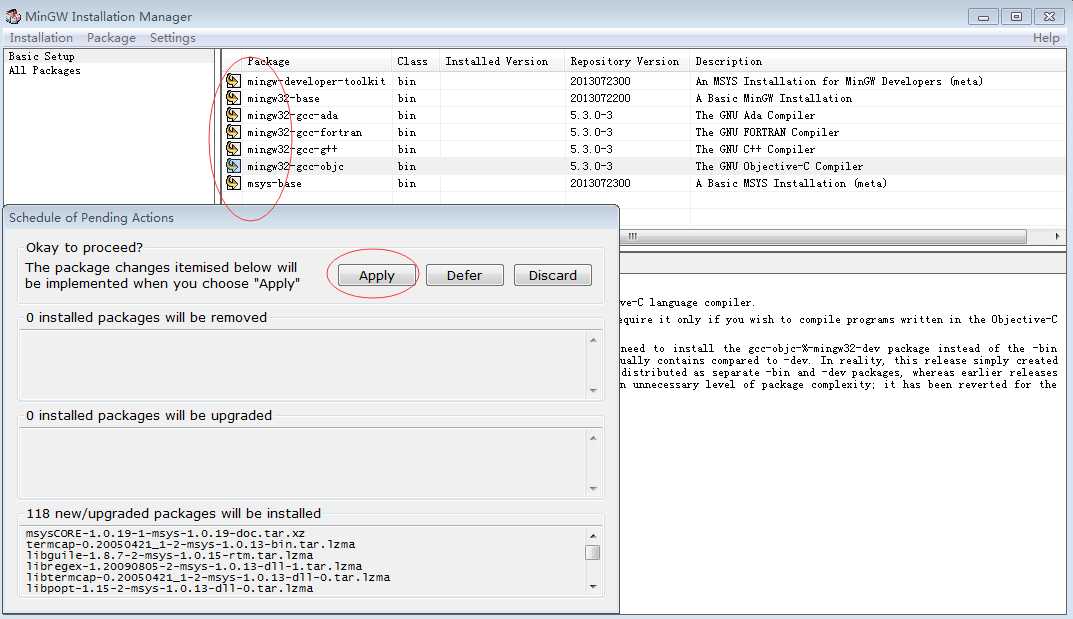Select the mingw32-gcc-ada package name
The image size is (1073, 619).
tap(292, 116)
